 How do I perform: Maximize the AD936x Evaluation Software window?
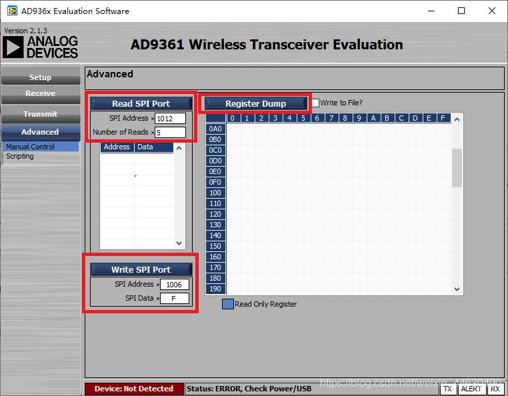[461, 11]
